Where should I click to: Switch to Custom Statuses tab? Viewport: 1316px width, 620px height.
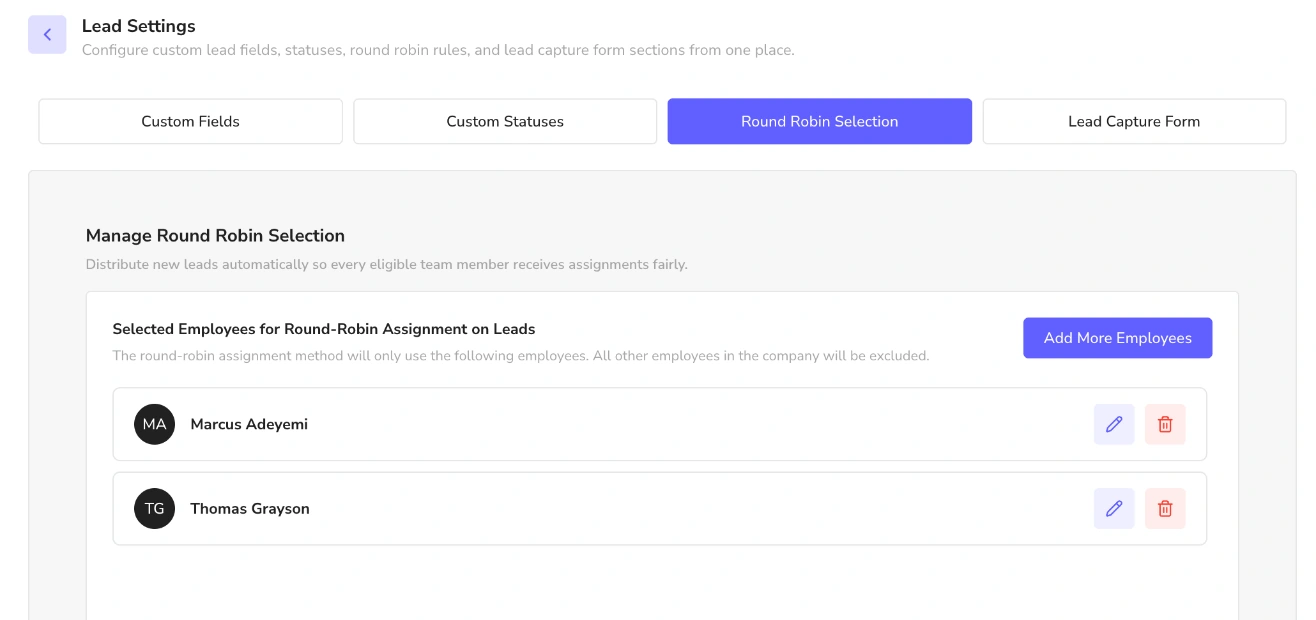(x=505, y=121)
